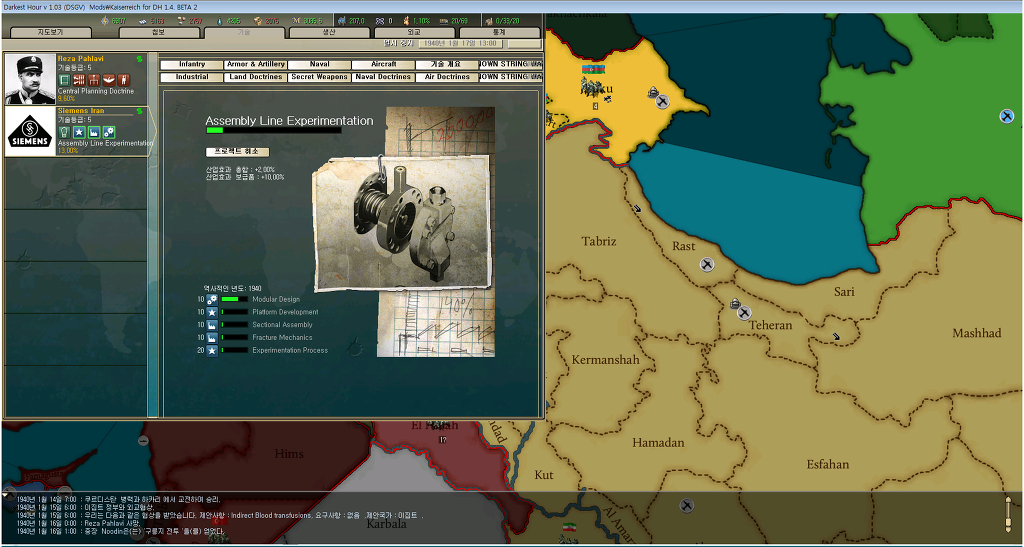Viewport: 1024px width, 547px height.
Task: Open the Armor & Artillery technology category
Action: [x=256, y=65]
